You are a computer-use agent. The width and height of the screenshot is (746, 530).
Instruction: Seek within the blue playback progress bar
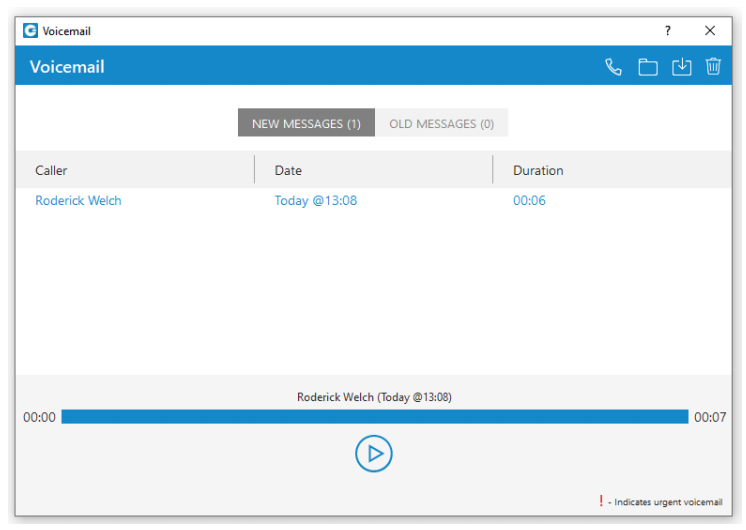(375, 417)
